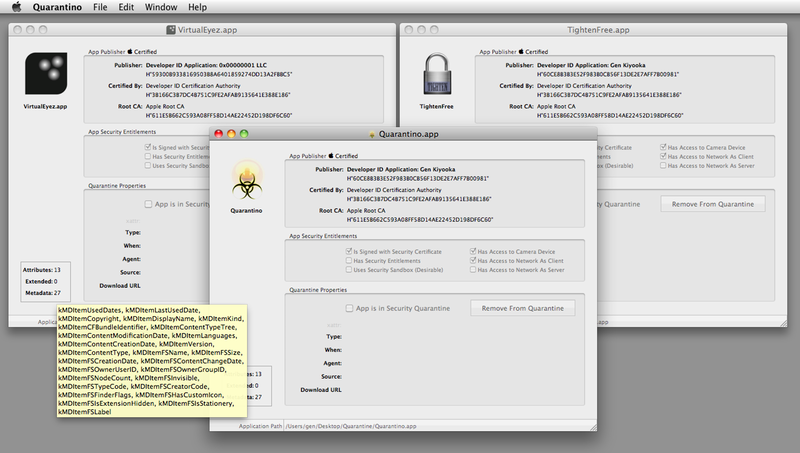Click Developer ID Certification Authority in Quarantino window
Viewport: 800px width, 453px height.
(x=394, y=190)
